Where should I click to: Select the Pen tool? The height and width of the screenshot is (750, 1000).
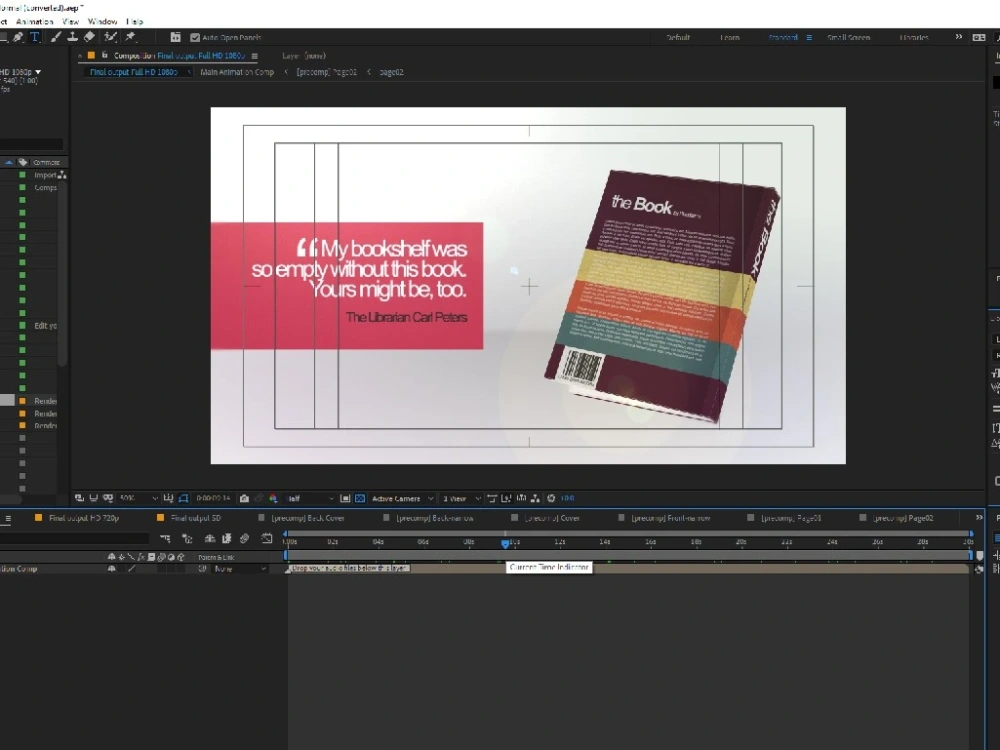[18, 37]
